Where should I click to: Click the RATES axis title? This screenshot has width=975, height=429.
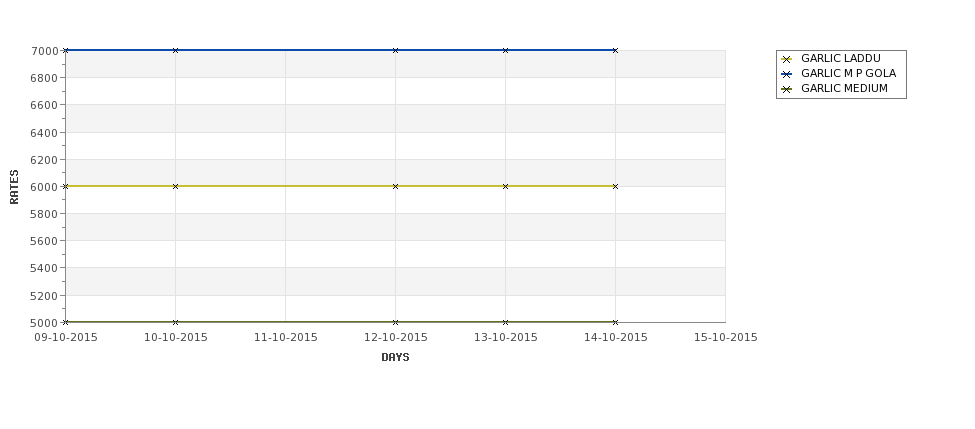[15, 186]
